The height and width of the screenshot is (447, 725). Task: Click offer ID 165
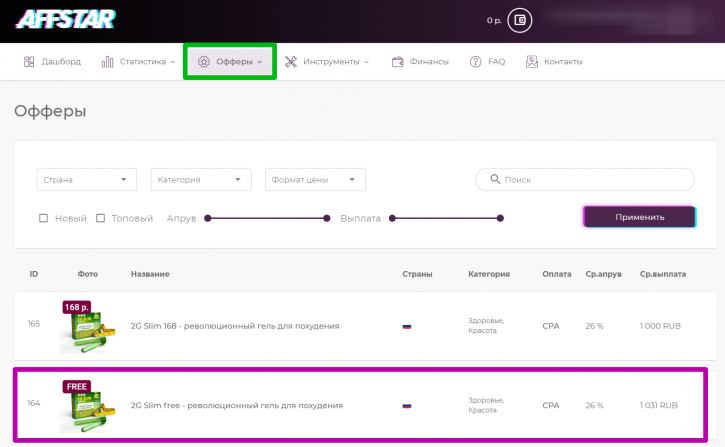(x=34, y=324)
